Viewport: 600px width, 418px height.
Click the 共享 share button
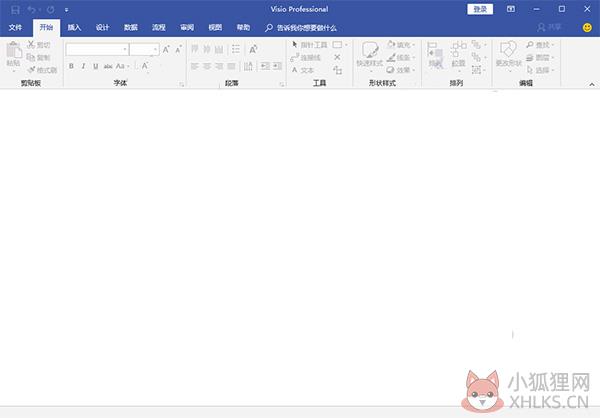point(549,27)
